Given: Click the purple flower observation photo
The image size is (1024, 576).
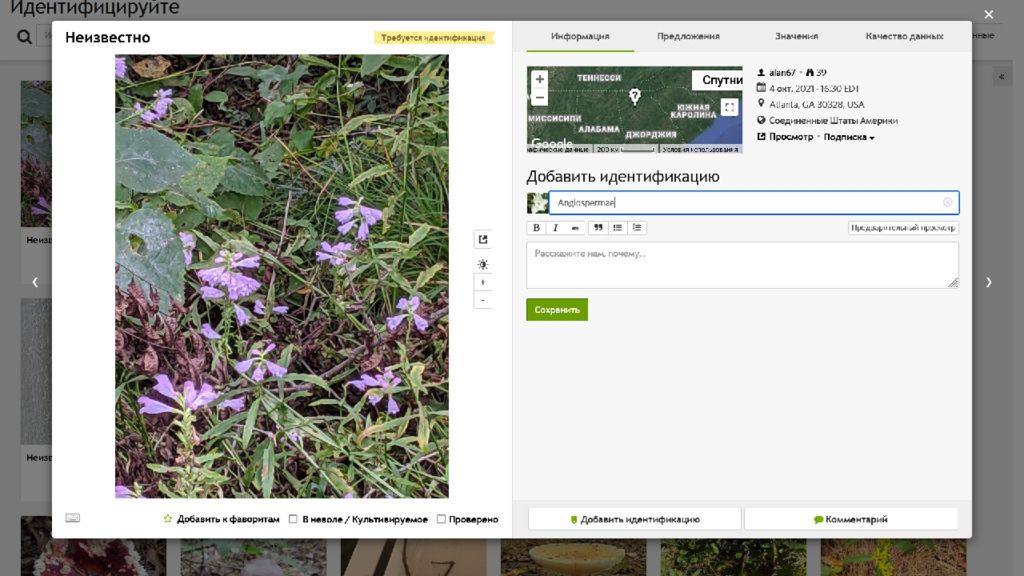Looking at the screenshot, I should (x=281, y=276).
